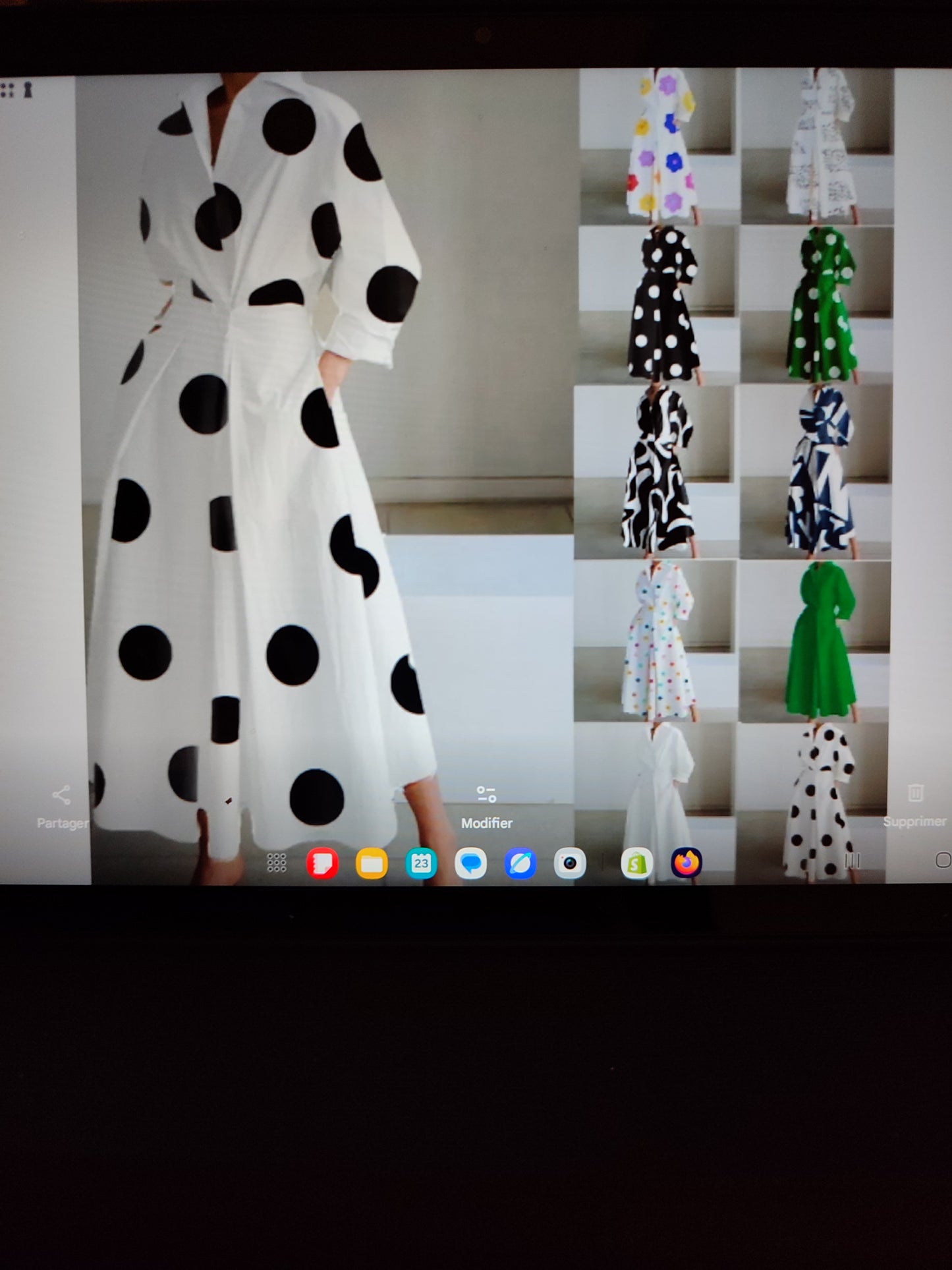Tap the Partager share icon
Viewport: 952px width, 1270px height.
(x=61, y=795)
